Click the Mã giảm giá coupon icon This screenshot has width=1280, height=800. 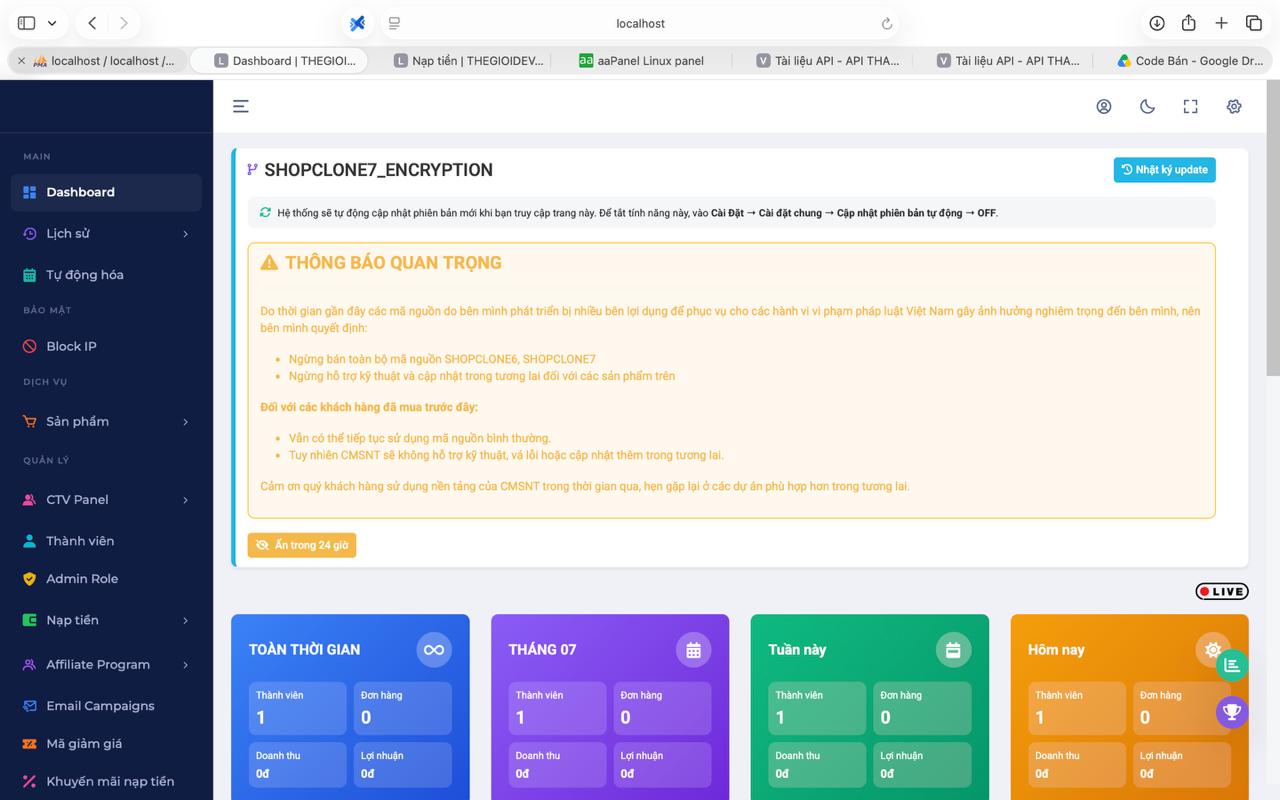click(28, 743)
